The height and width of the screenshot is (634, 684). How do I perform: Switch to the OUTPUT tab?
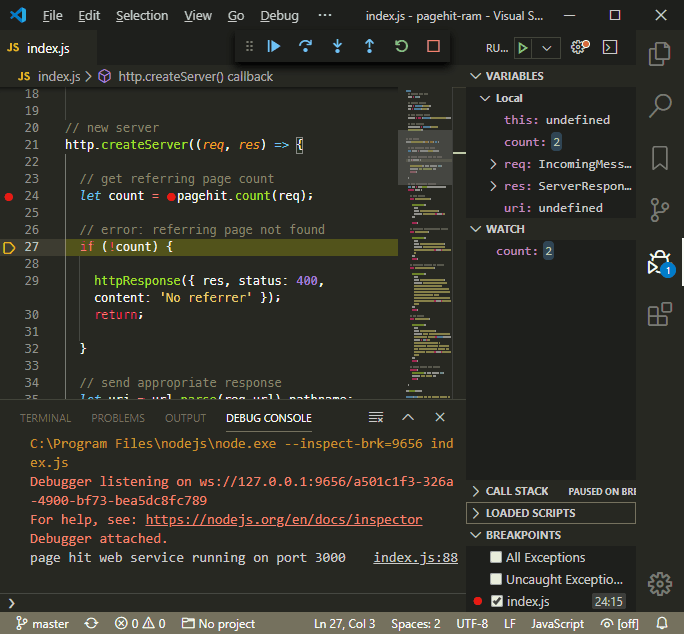[x=185, y=418]
